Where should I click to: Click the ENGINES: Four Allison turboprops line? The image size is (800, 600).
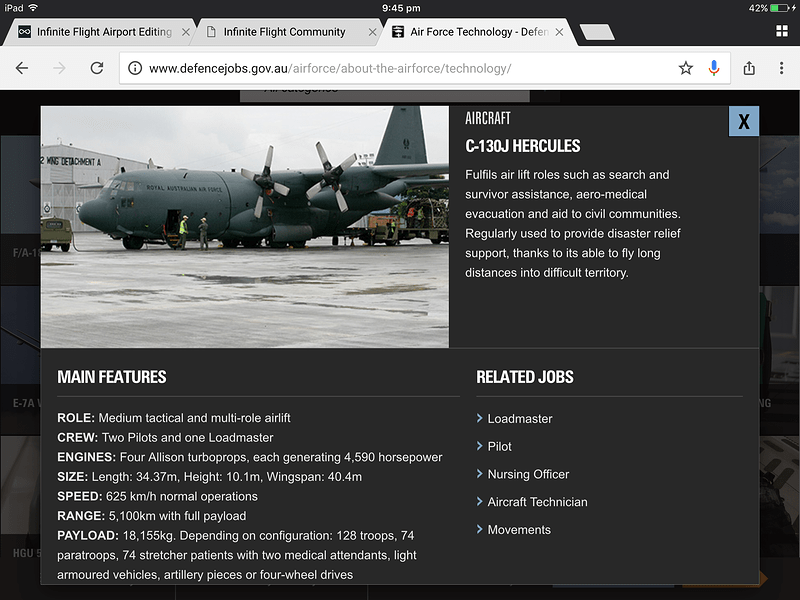point(250,457)
